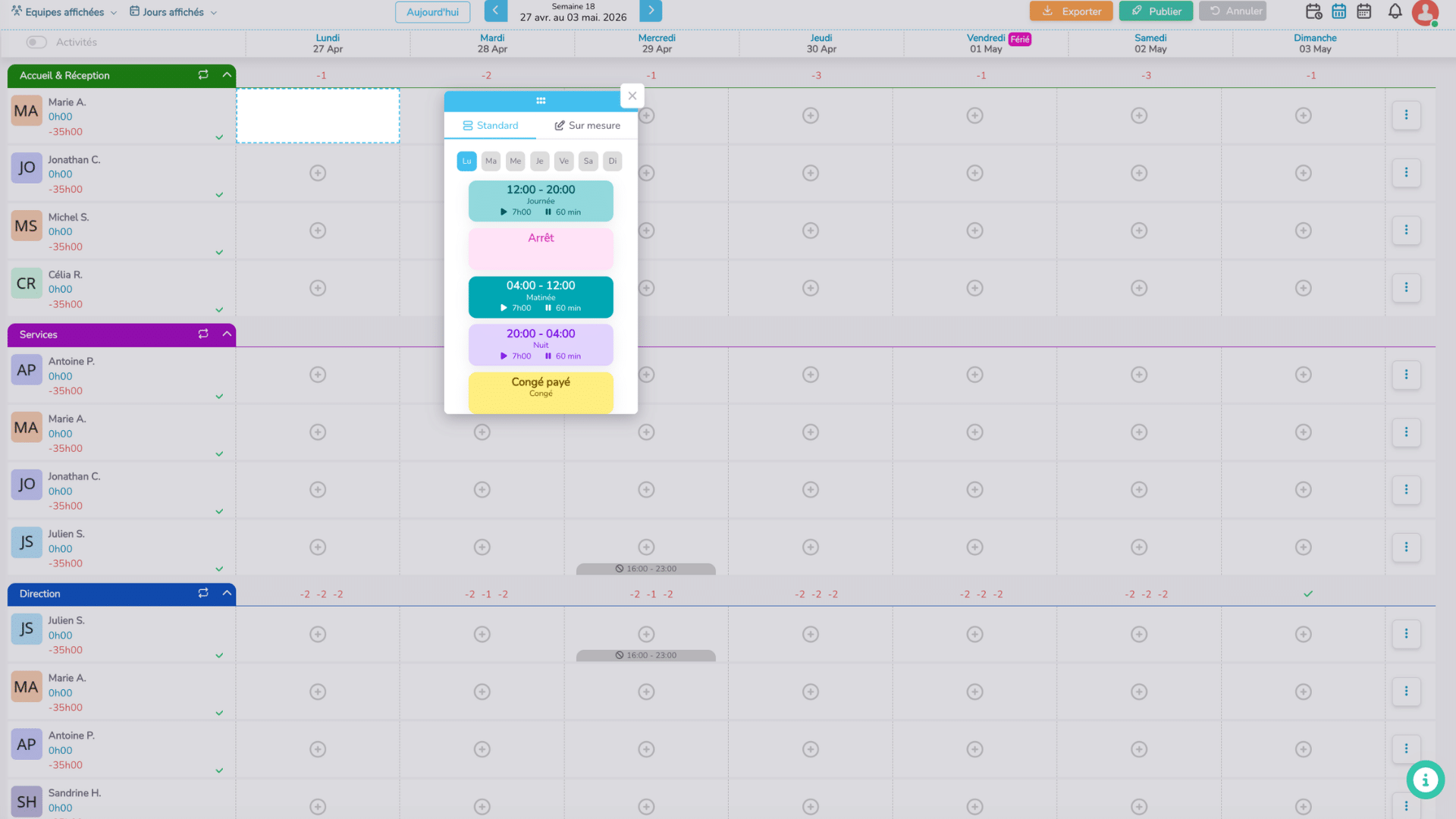Expand Jonathan C. details chevron in Accueil
This screenshot has width=1456, height=819.
point(219,195)
